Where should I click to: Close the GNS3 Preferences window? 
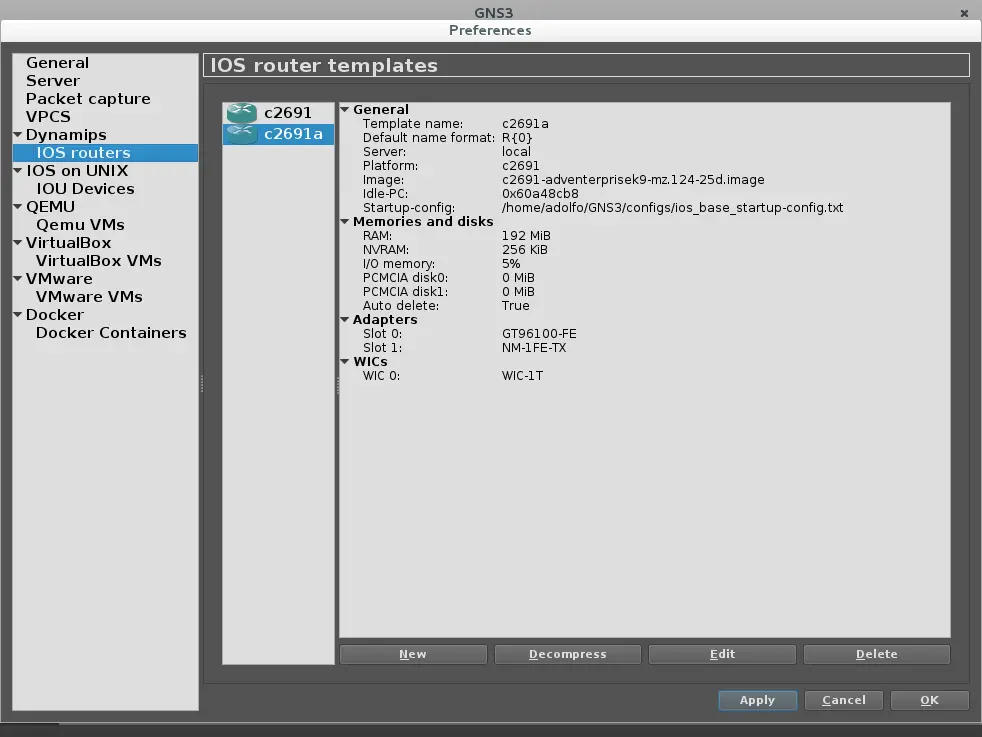(964, 13)
